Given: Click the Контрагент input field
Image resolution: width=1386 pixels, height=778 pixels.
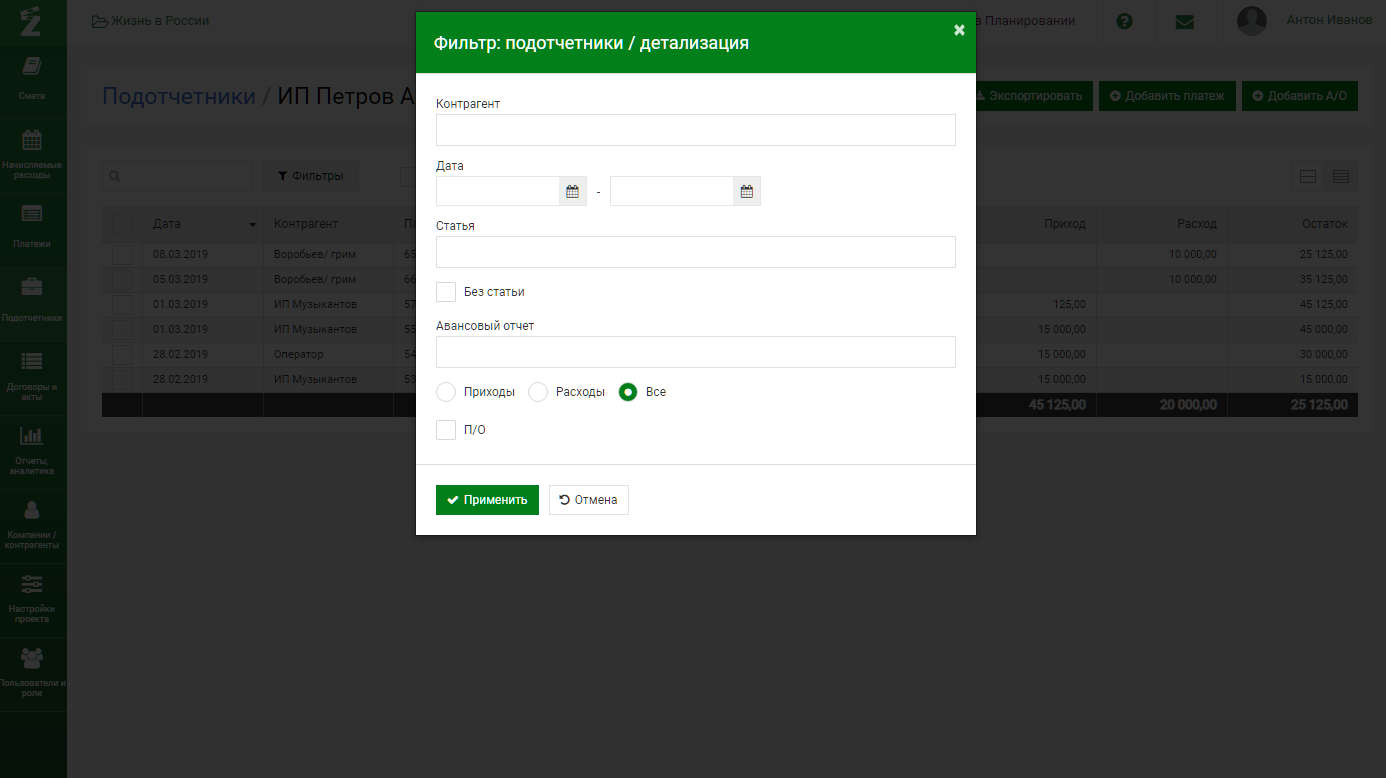Looking at the screenshot, I should 696,130.
